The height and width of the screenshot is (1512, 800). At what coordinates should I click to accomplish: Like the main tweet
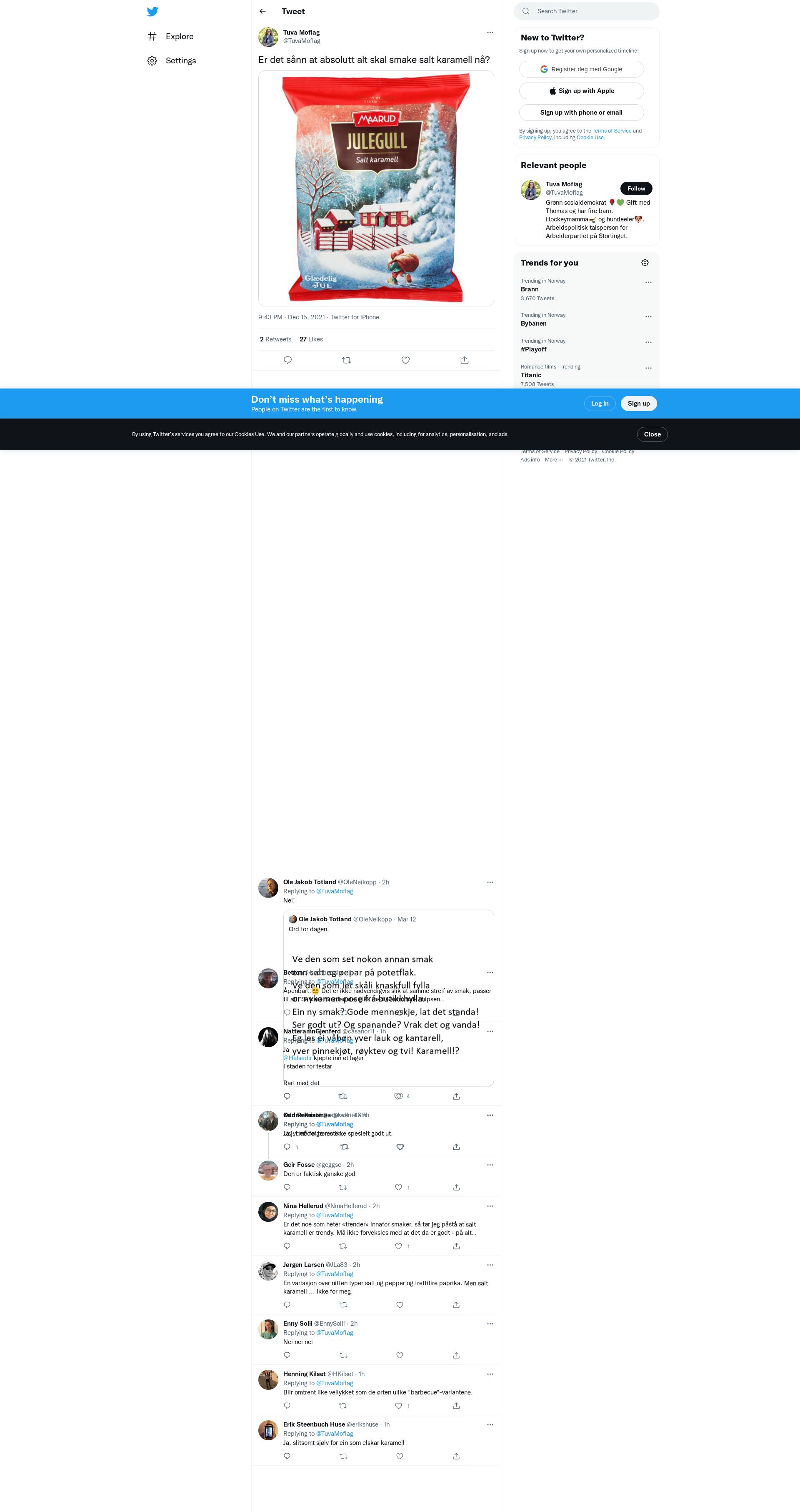[x=405, y=361]
